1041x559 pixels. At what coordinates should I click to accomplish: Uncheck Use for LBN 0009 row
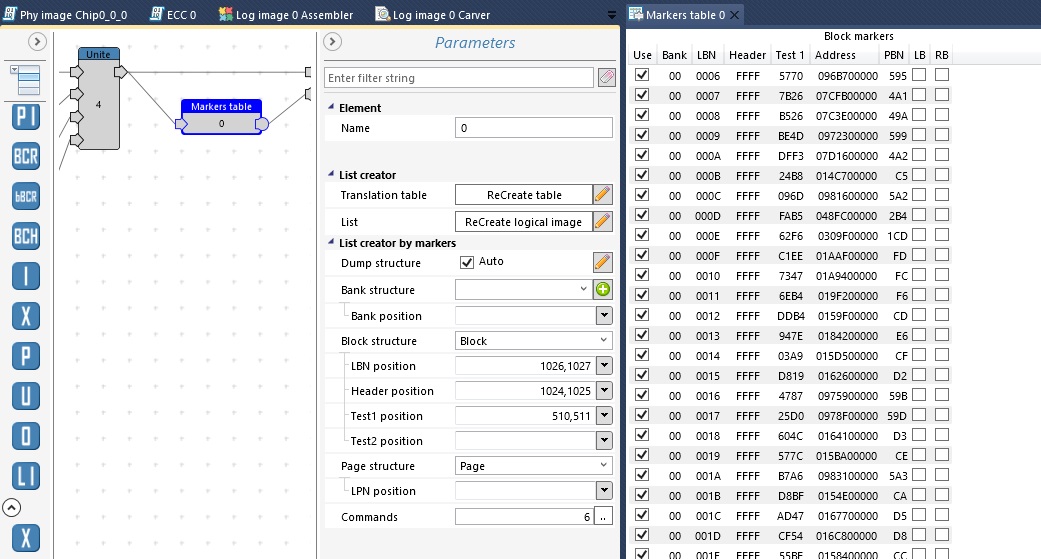642,135
